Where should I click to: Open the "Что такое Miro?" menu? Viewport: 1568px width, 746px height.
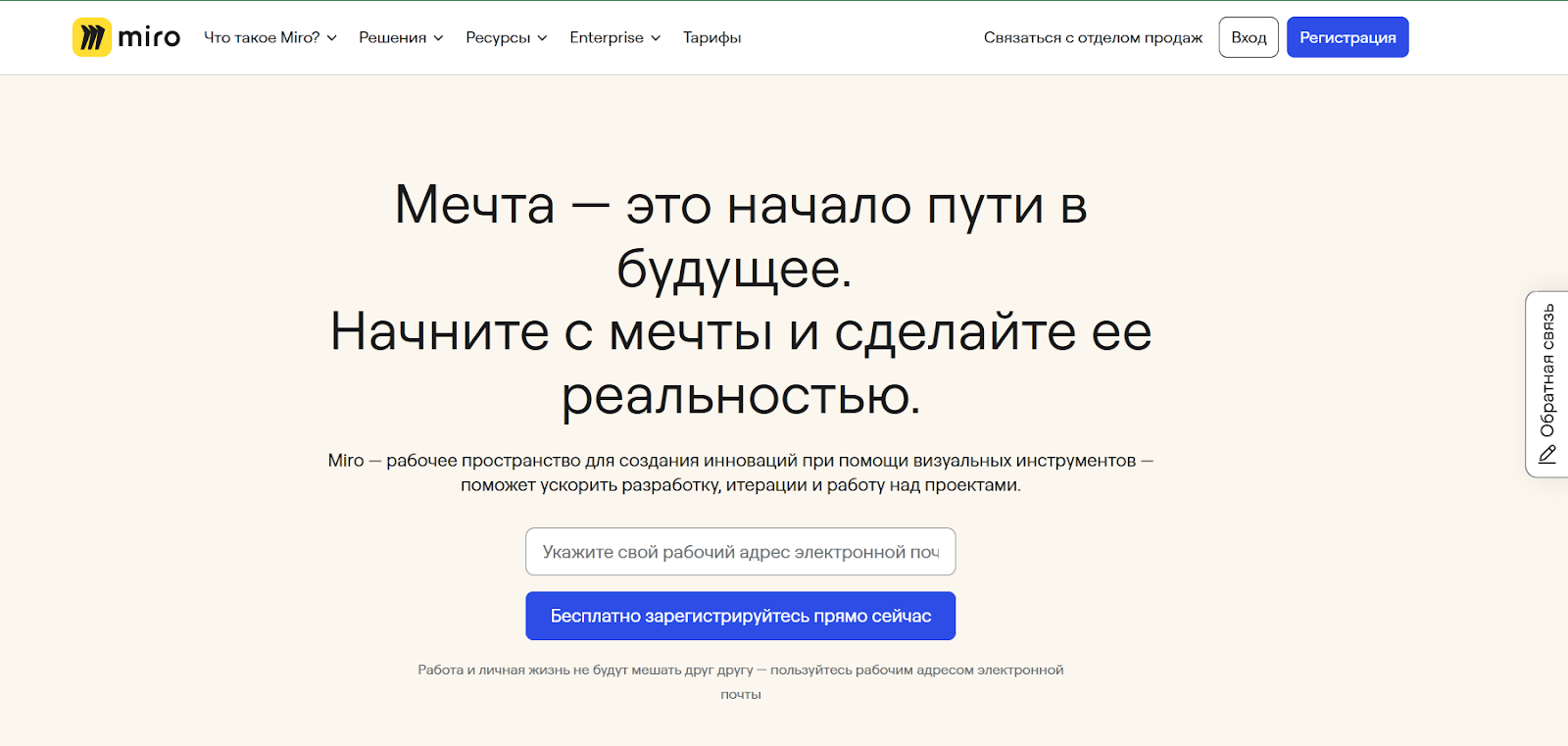[262, 37]
